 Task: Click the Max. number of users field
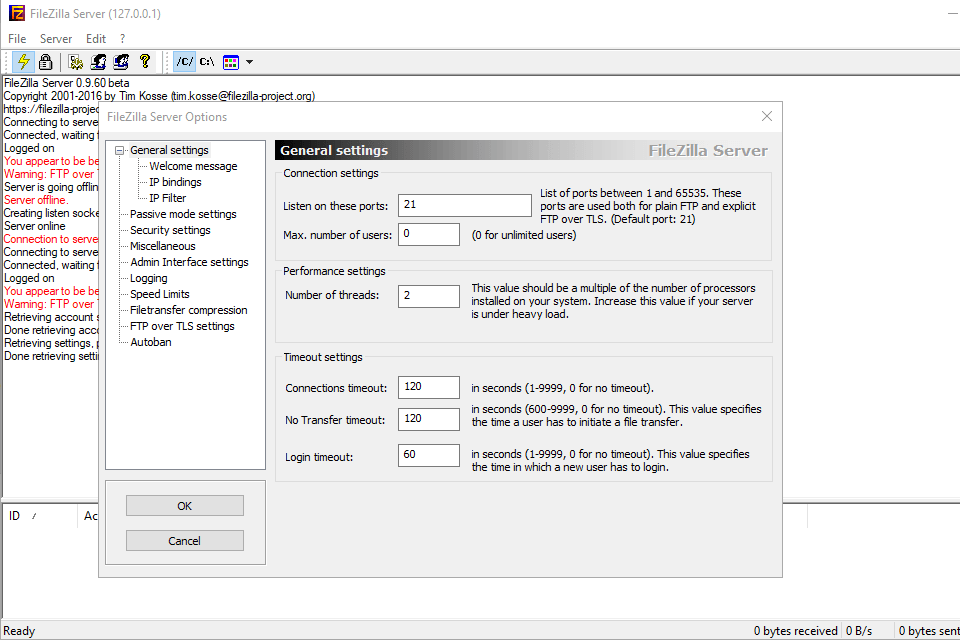point(429,234)
